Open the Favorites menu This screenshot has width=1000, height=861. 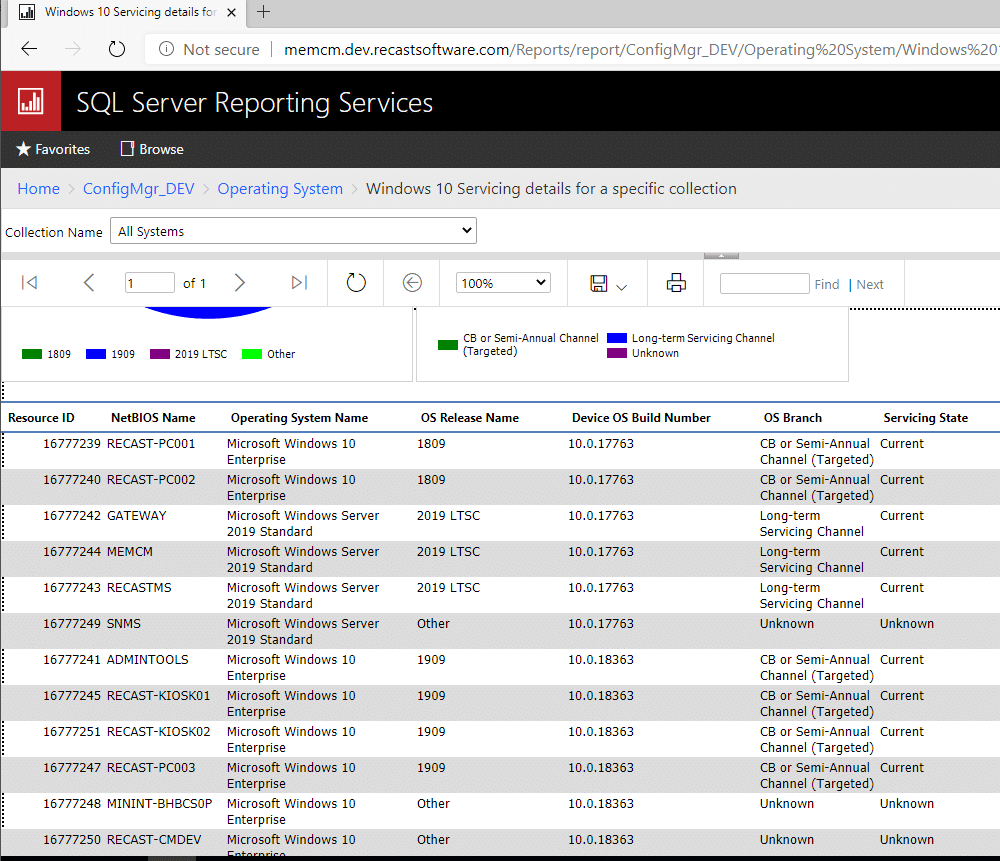click(x=53, y=149)
